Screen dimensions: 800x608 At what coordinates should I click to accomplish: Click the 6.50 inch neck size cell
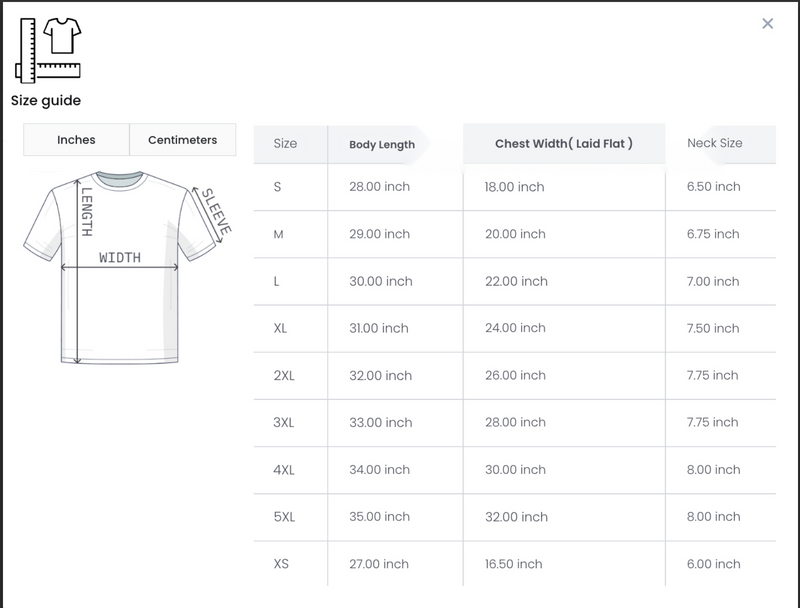[713, 187]
